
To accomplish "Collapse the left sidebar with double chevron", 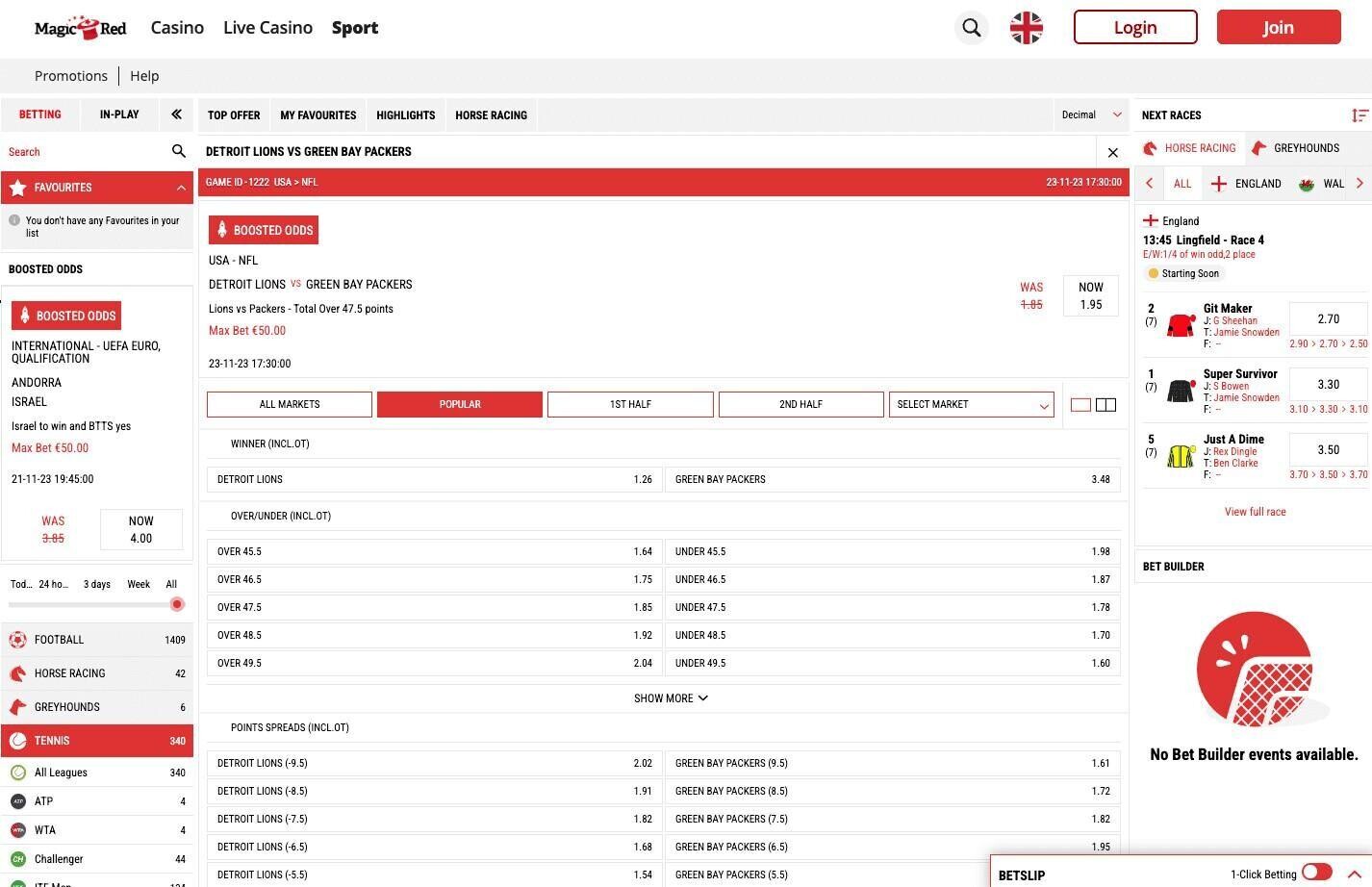I will tap(176, 114).
